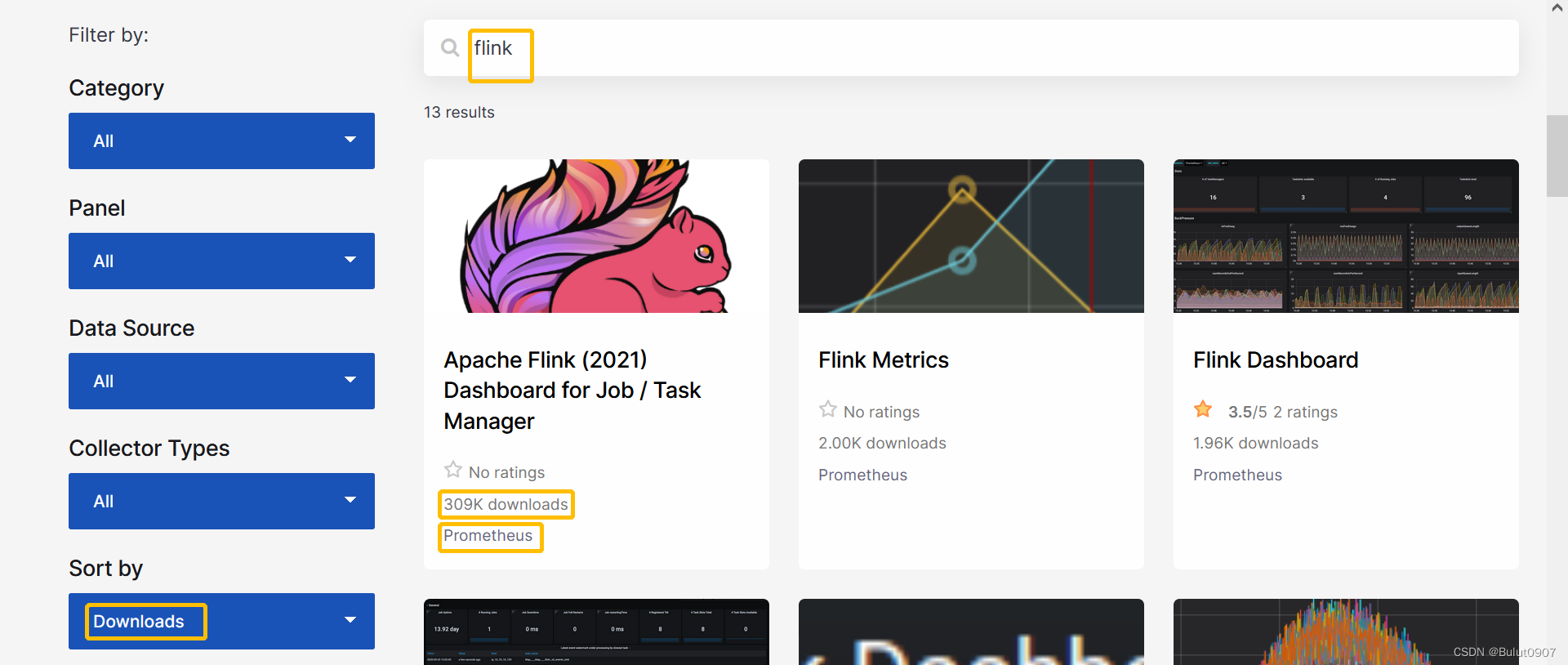The width and height of the screenshot is (1568, 665).
Task: Open the Sort by Downloads dropdown
Action: pos(221,621)
